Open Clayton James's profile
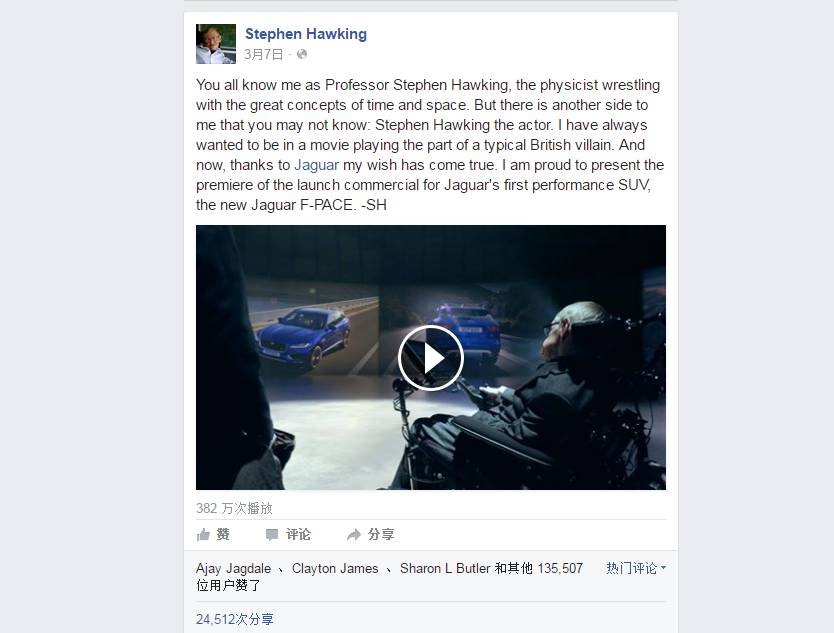 335,569
